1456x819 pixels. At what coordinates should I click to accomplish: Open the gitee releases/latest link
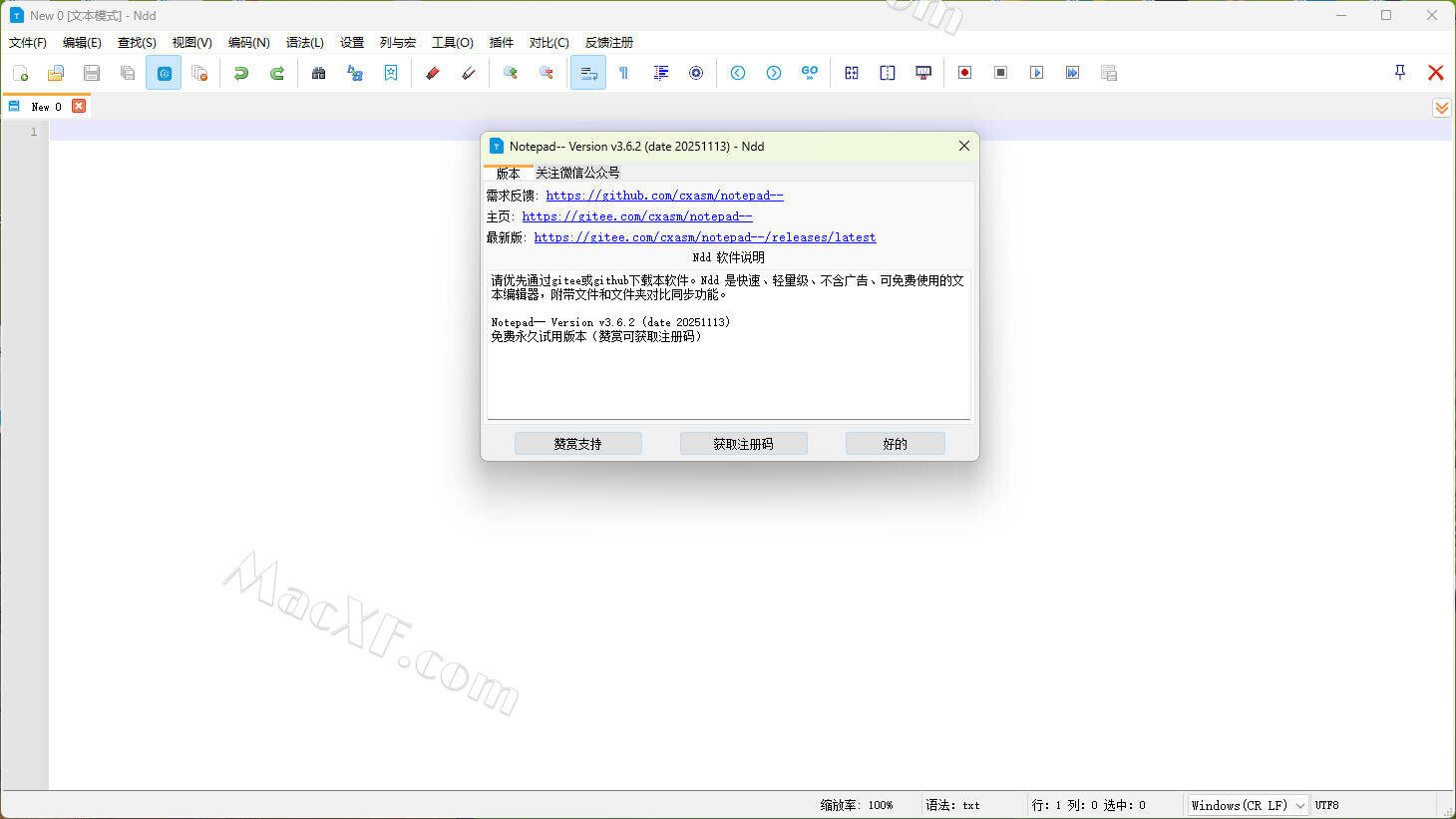[704, 237]
